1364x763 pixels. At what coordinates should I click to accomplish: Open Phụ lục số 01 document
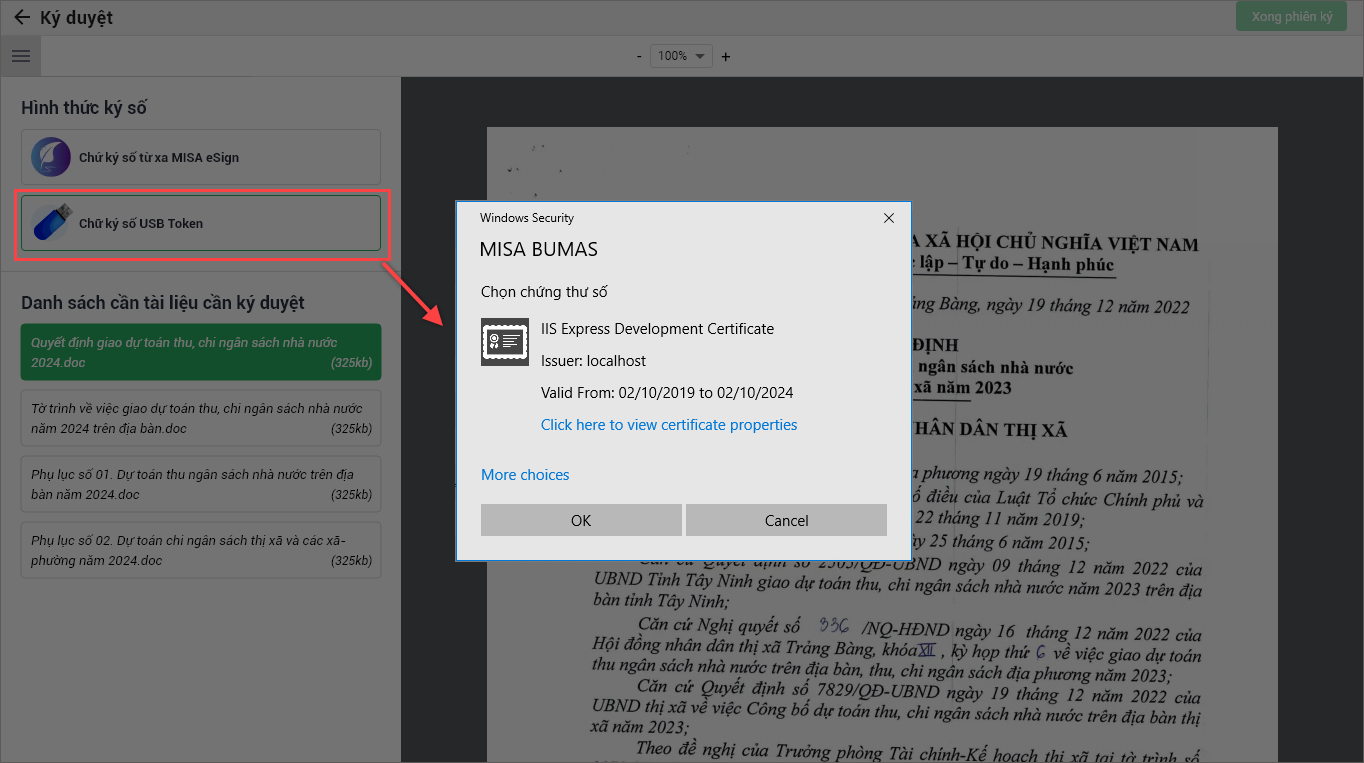click(201, 484)
